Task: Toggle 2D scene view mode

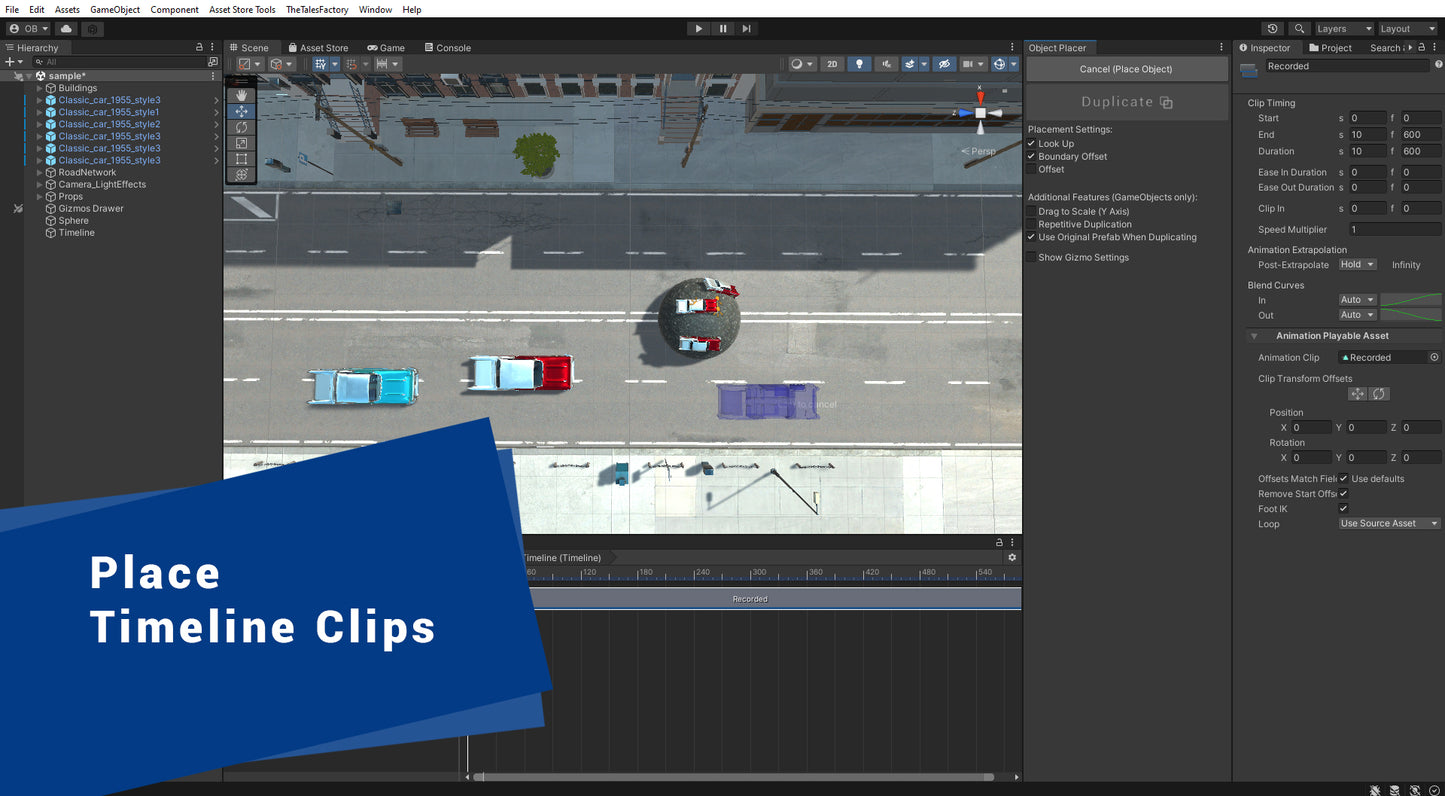Action: [x=832, y=64]
